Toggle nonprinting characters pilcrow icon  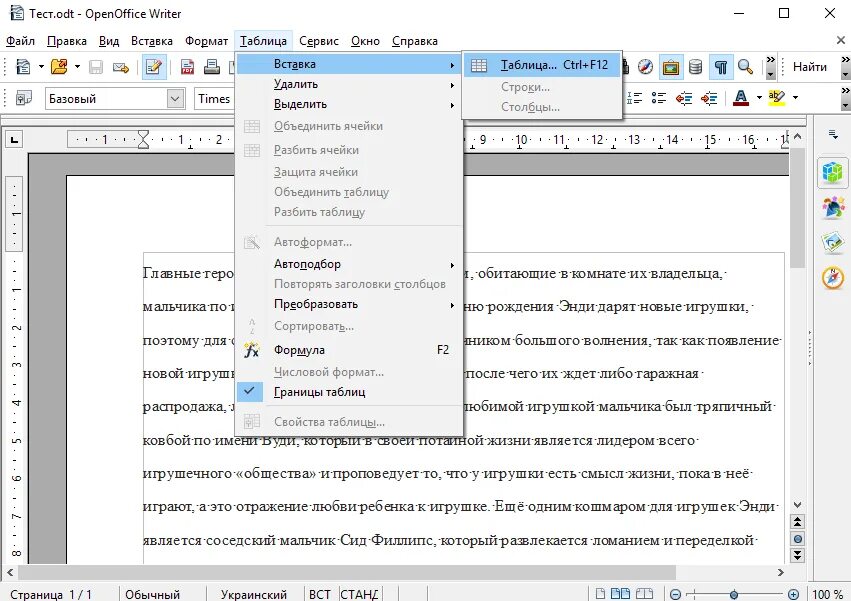(x=721, y=67)
